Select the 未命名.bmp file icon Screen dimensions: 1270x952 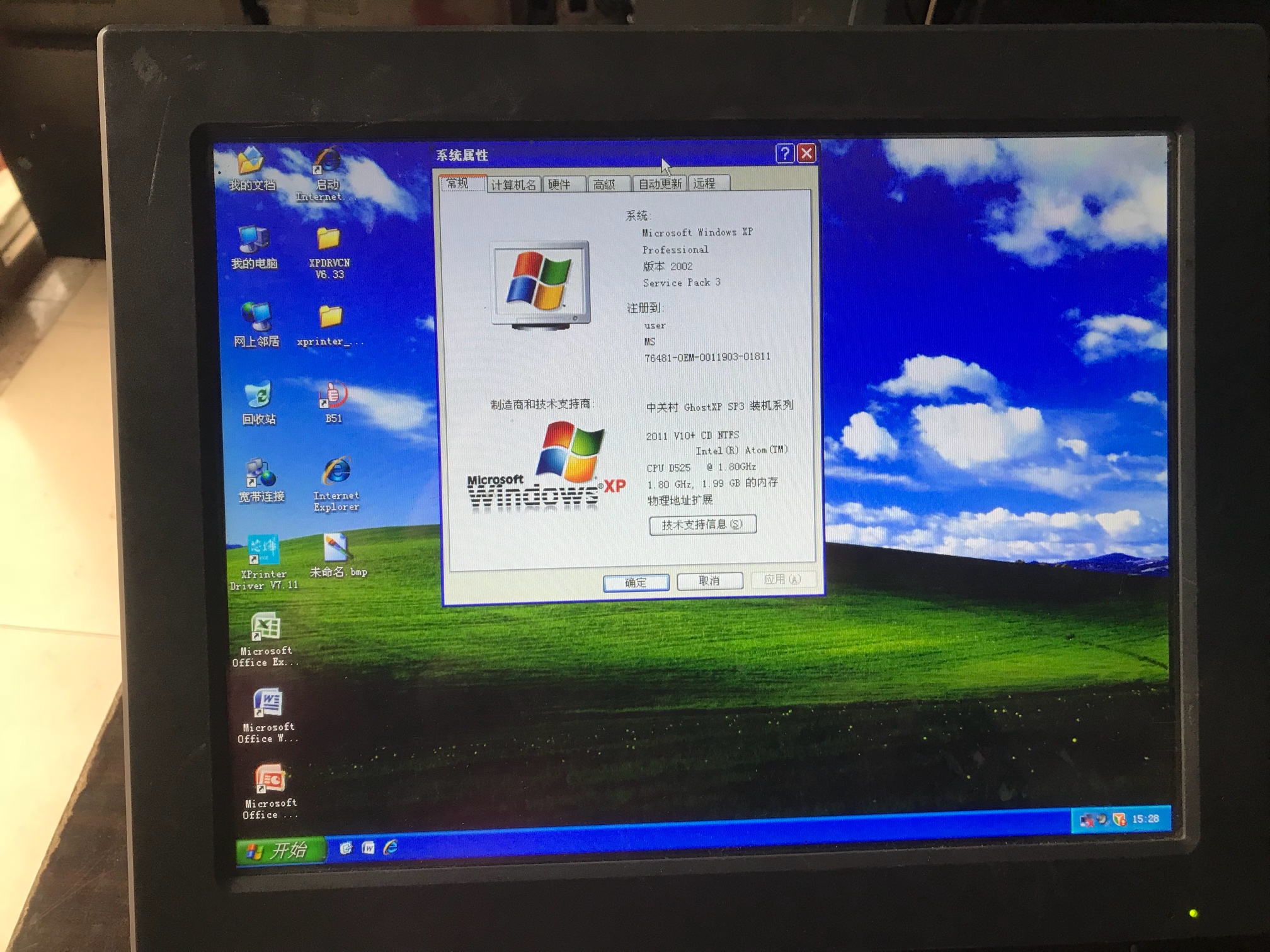(338, 555)
